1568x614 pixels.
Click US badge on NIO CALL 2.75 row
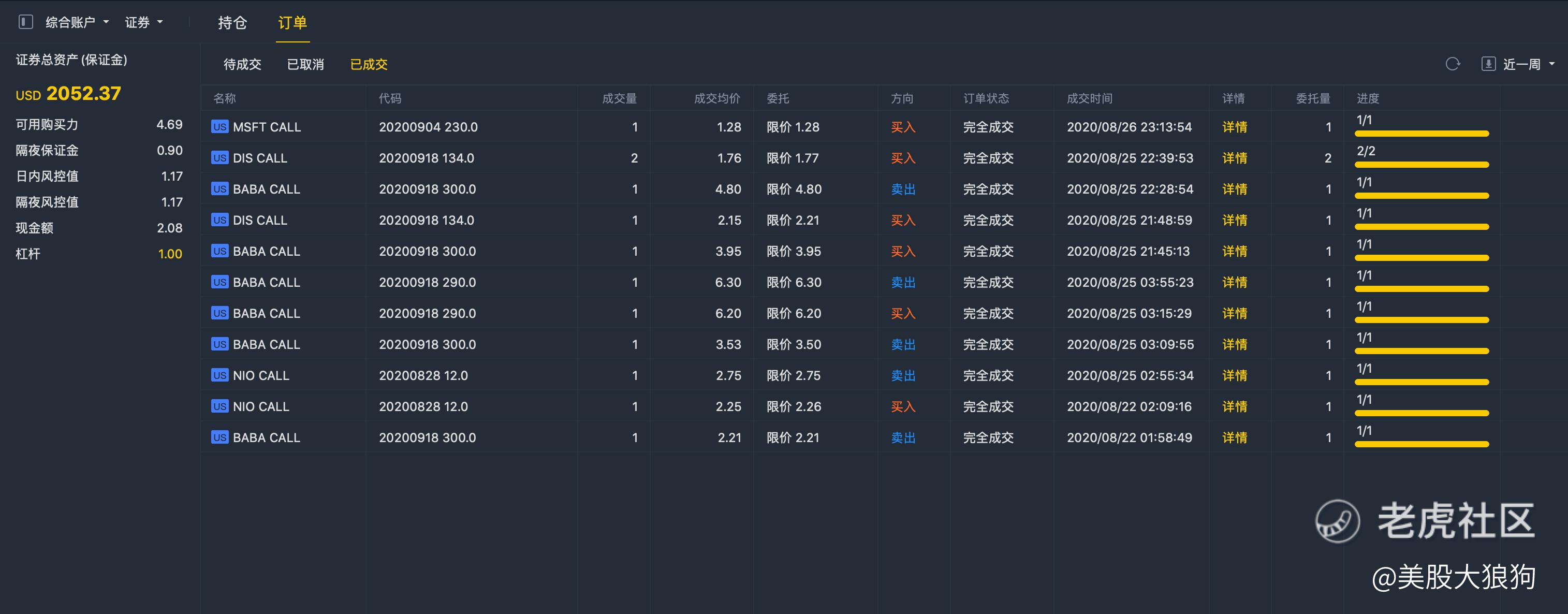pyautogui.click(x=219, y=375)
